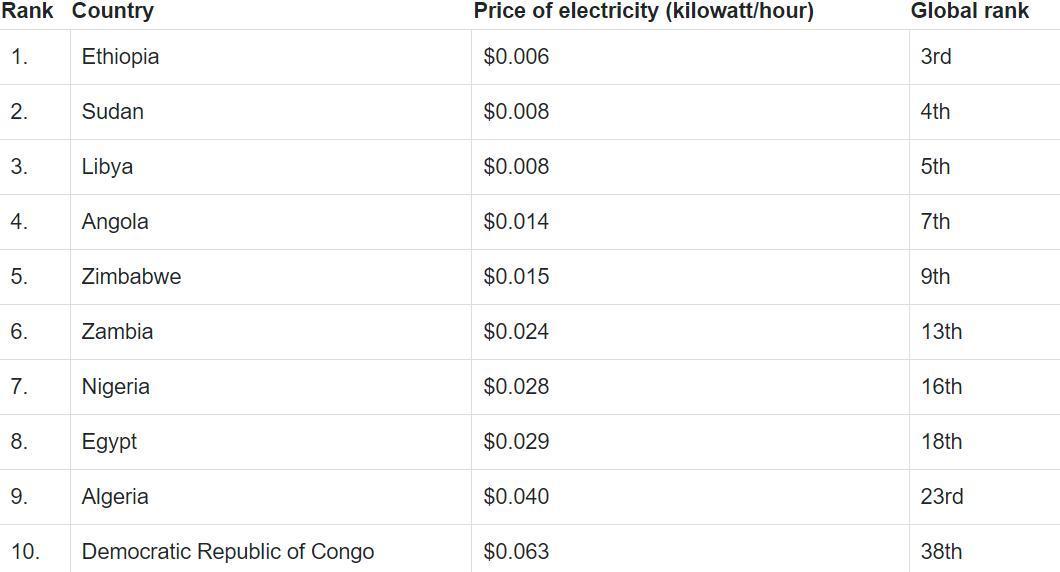
Task: Select the Angola country cell
Action: pos(115,222)
